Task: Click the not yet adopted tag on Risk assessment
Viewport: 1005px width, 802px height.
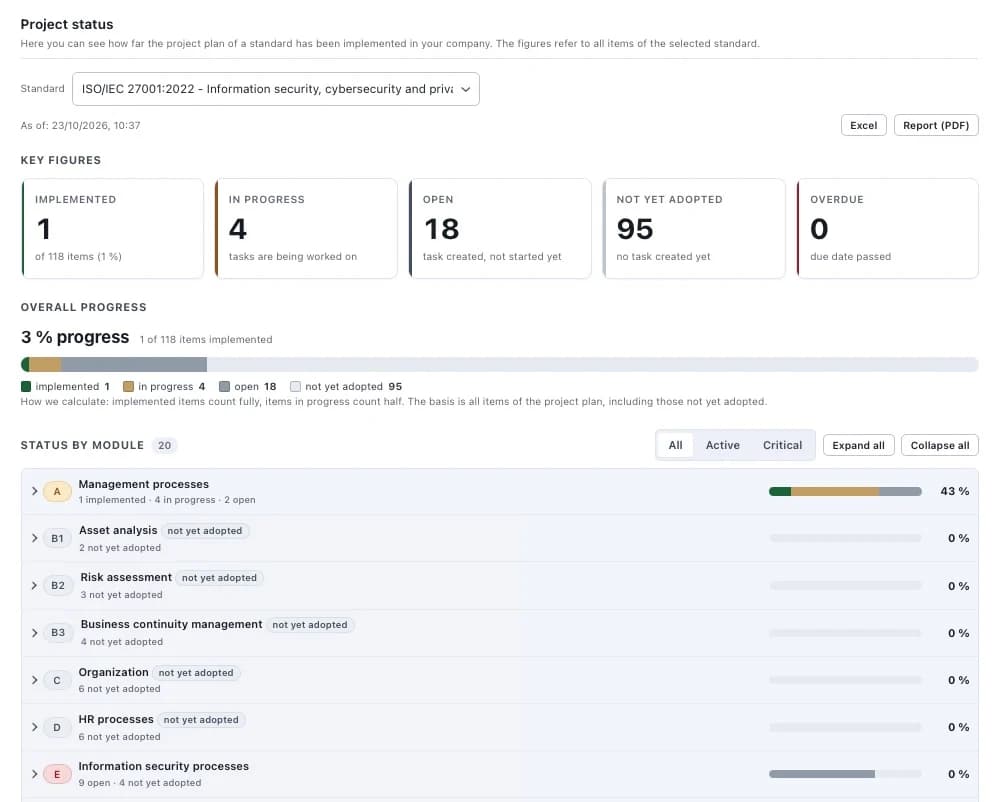Action: [x=219, y=578]
